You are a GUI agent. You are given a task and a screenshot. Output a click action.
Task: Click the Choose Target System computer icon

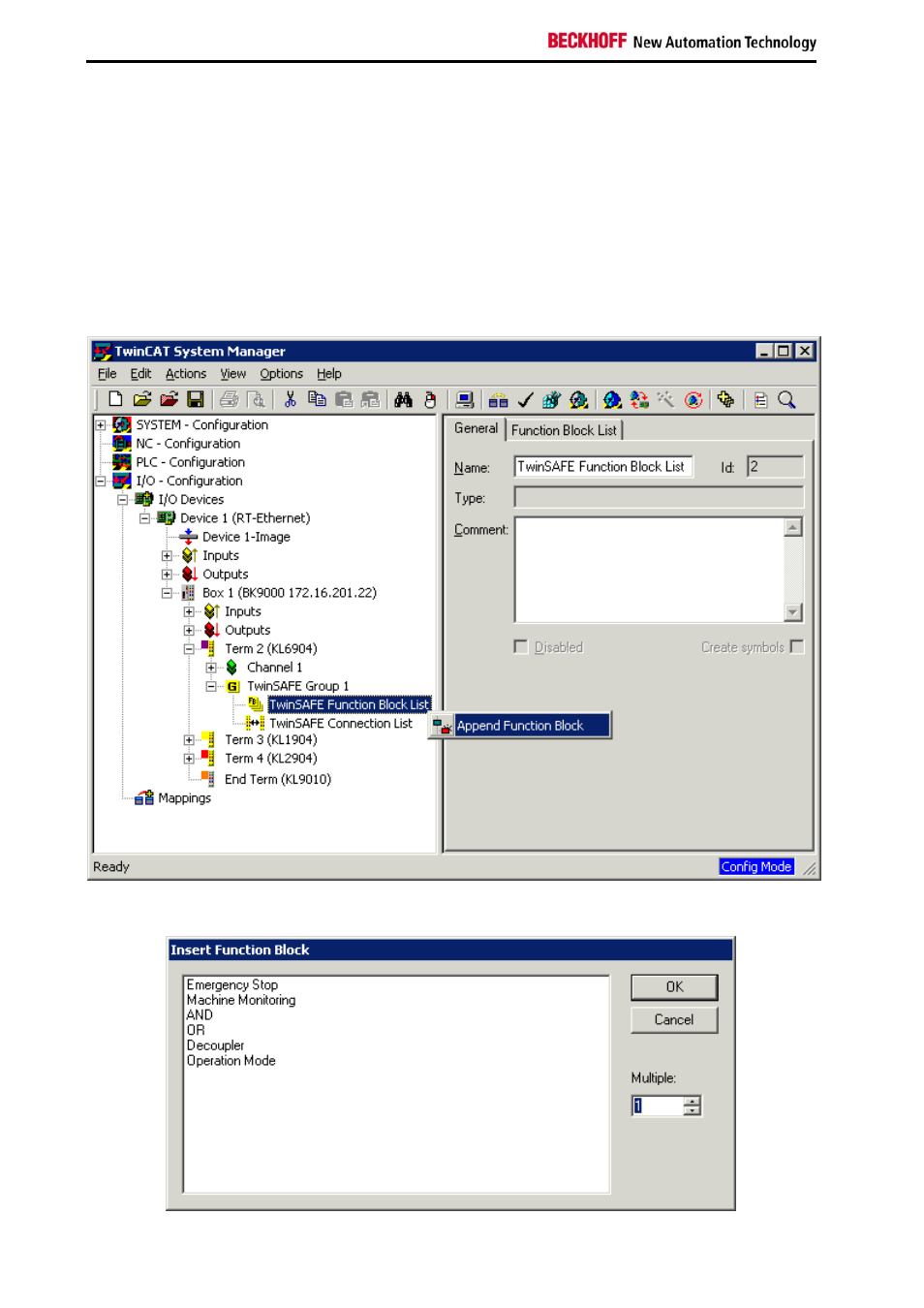pos(465,399)
